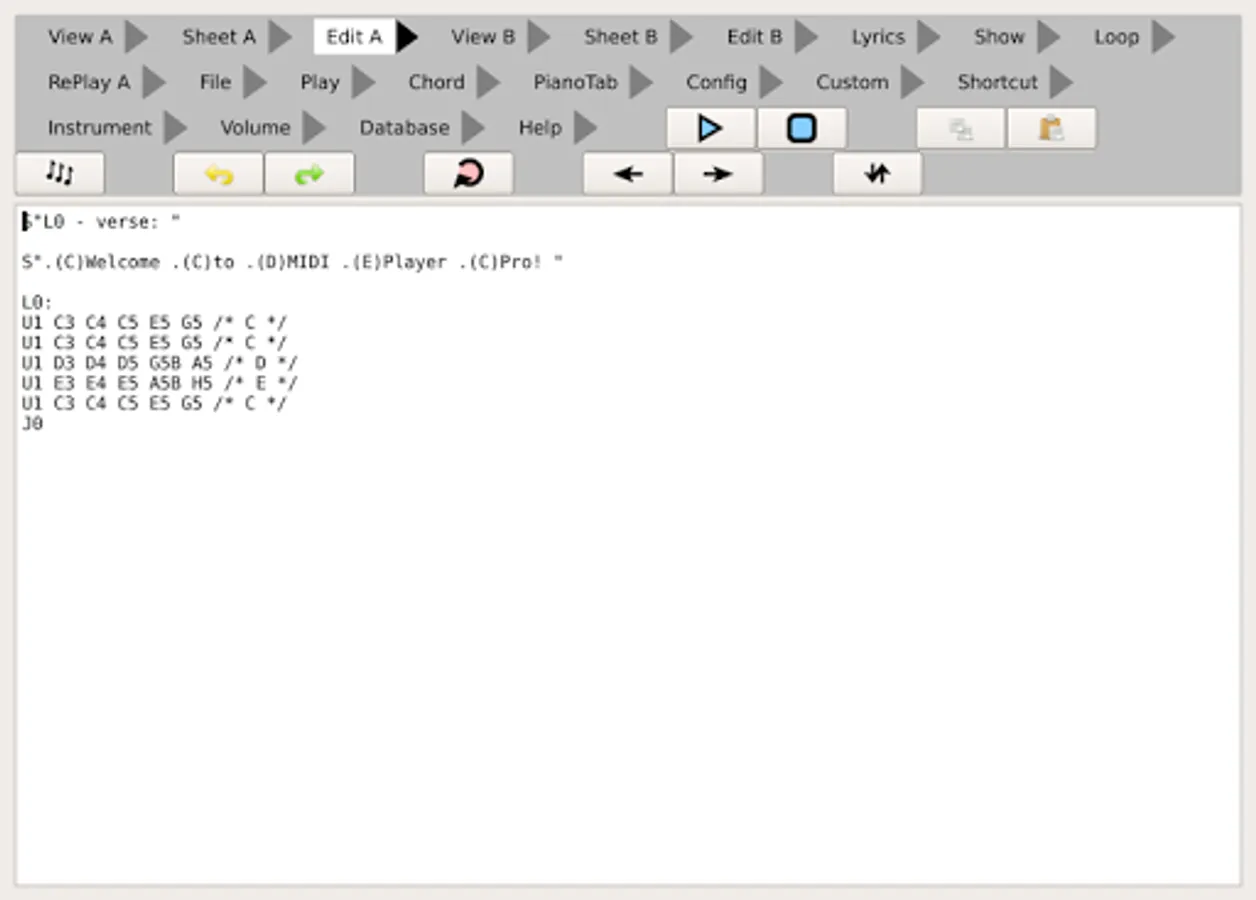
Task: Switch to the RePlay A tab
Action: [89, 82]
